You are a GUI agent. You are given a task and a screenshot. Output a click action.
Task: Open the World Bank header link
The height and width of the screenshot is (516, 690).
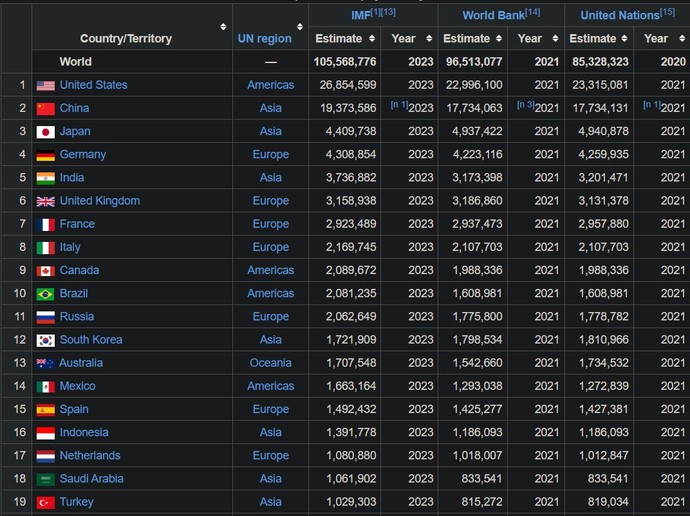coord(493,15)
